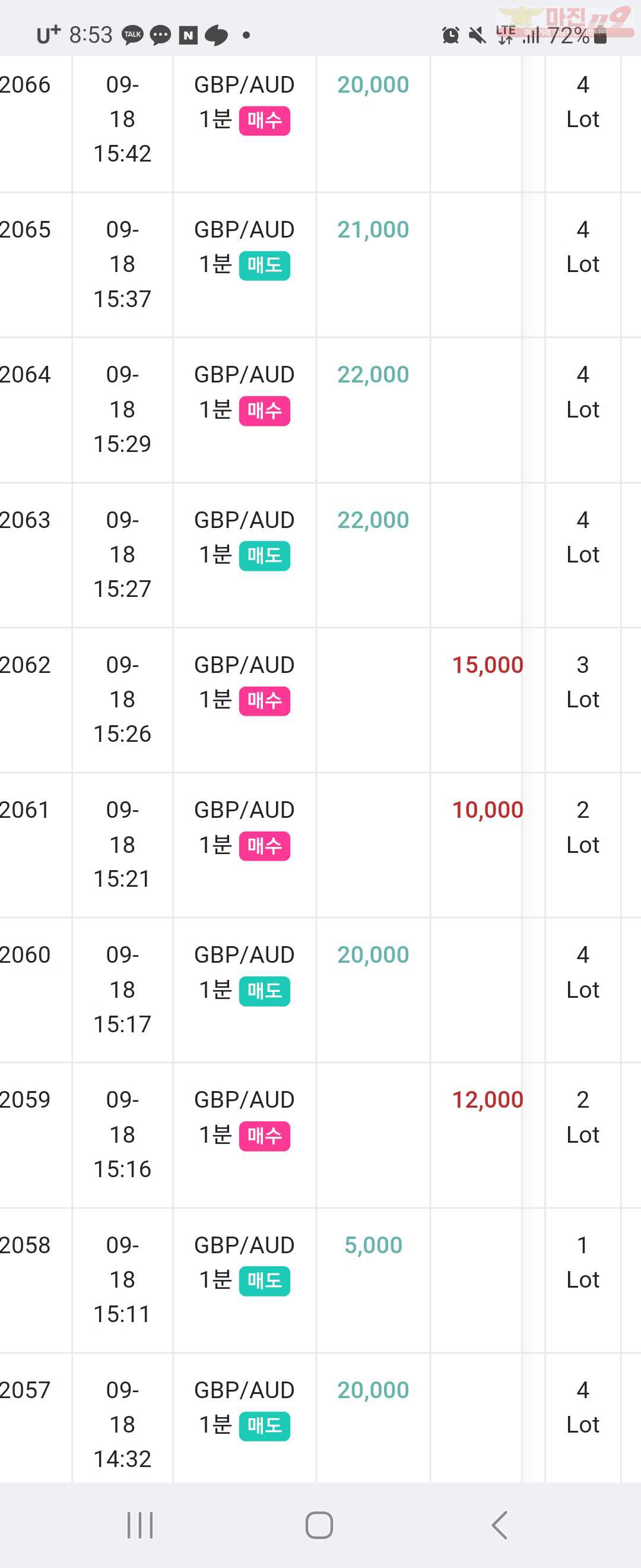Viewport: 641px width, 1568px height.
Task: Tap the 3 Lot cell
Action: click(x=583, y=682)
